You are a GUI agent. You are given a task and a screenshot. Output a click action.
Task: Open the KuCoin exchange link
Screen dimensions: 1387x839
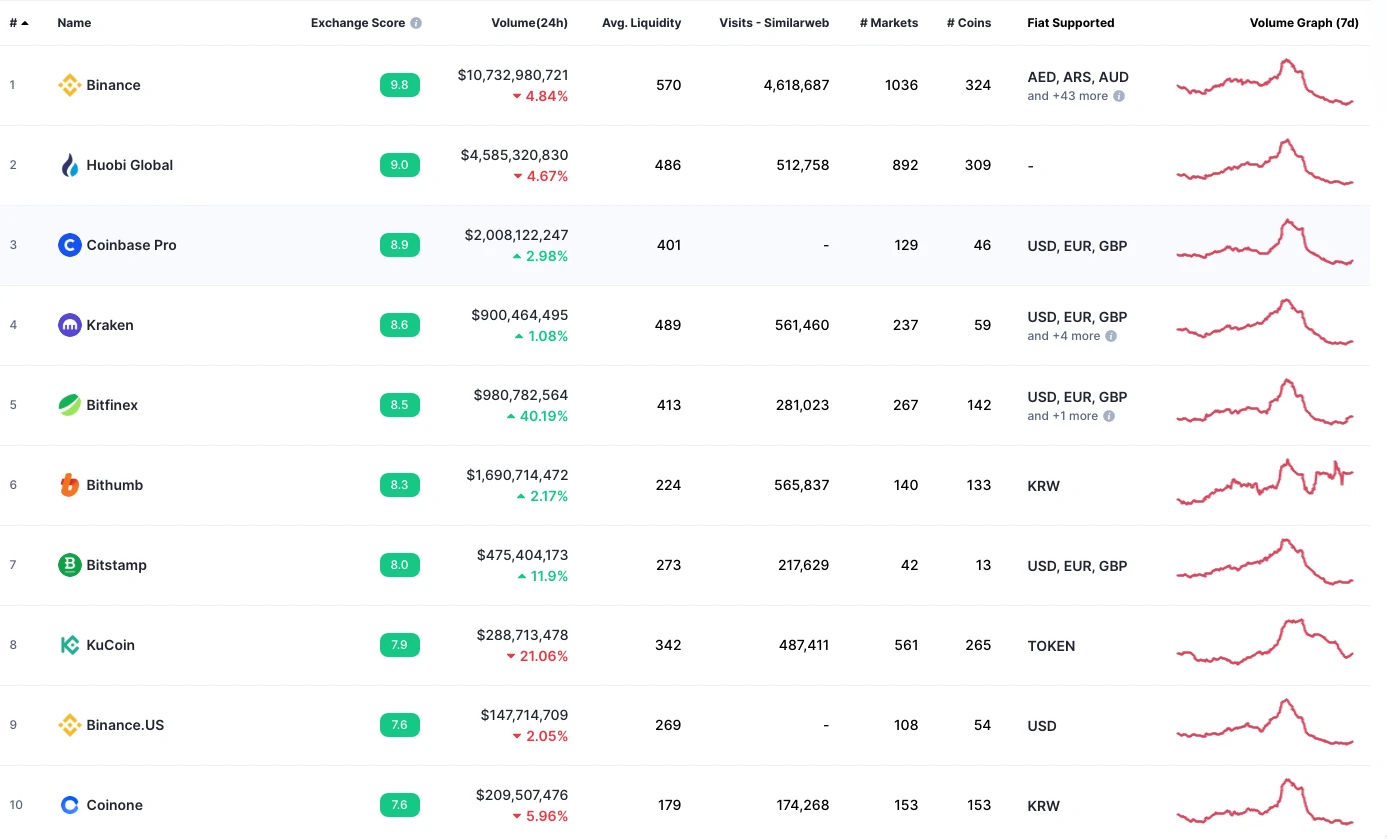pyautogui.click(x=111, y=645)
